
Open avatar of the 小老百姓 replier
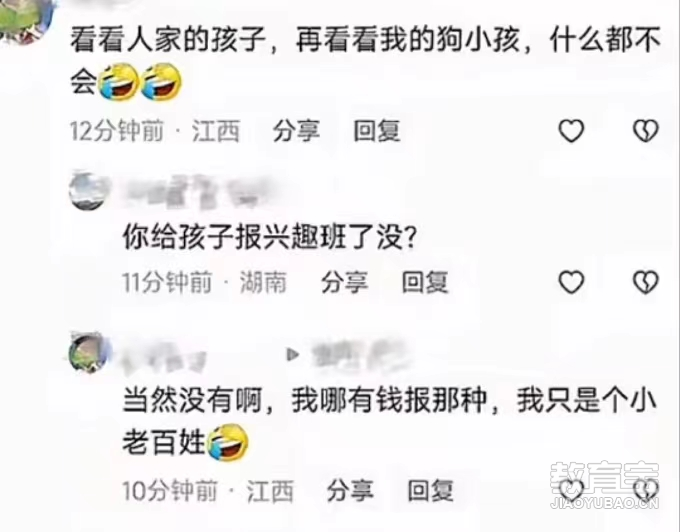[x=89, y=352]
